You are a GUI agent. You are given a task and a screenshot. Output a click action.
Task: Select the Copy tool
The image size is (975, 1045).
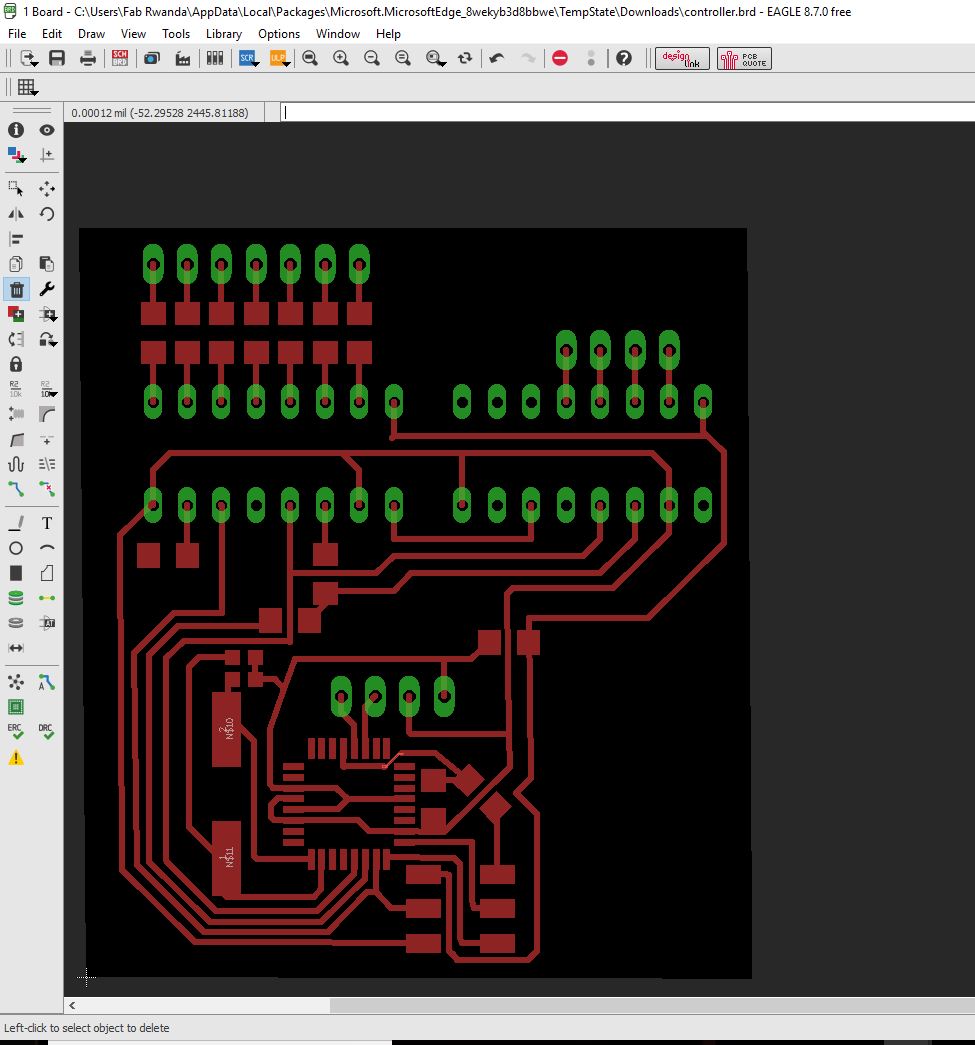click(16, 264)
